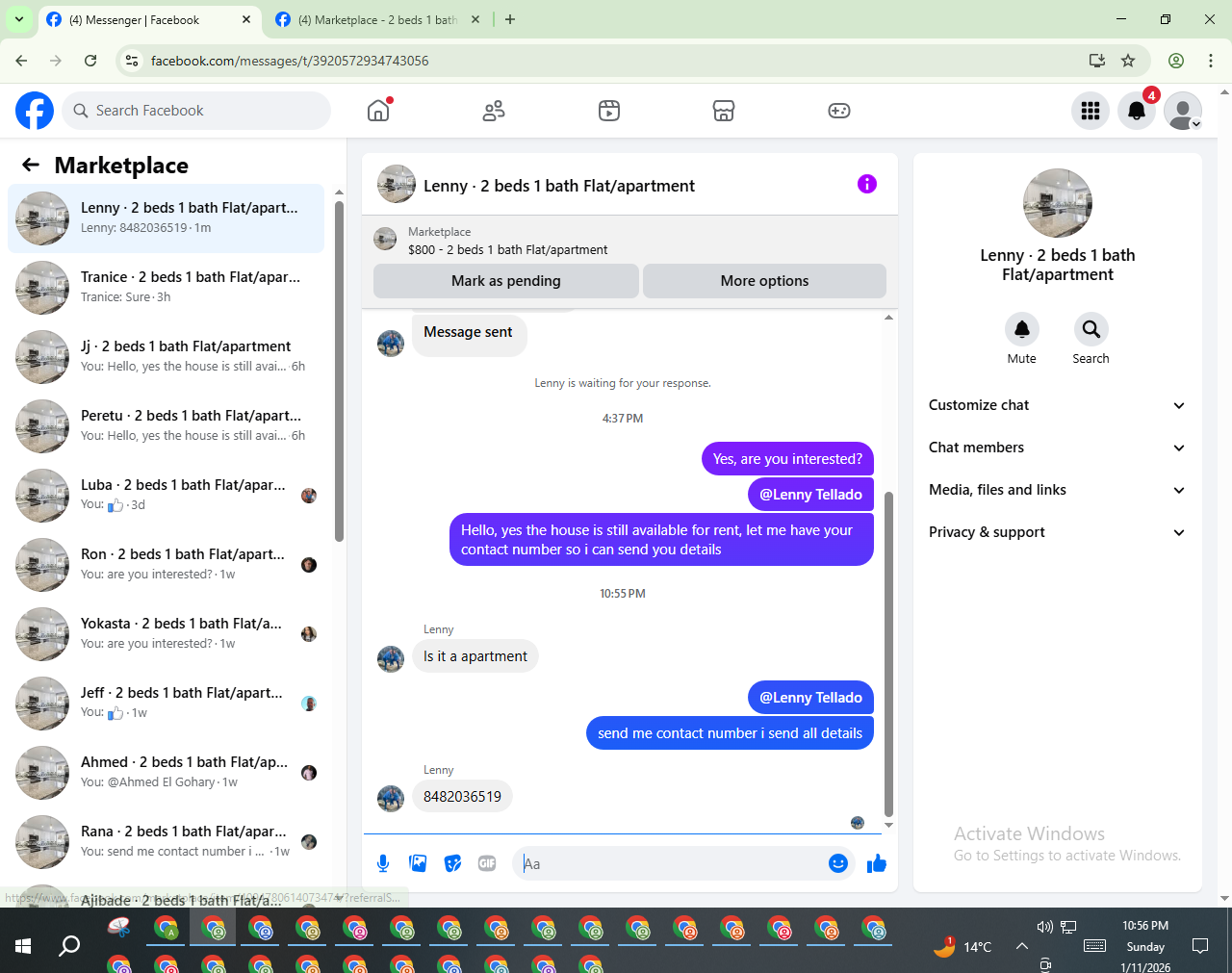This screenshot has width=1232, height=973.
Task: Open Windows taskbar search
Action: (x=69, y=946)
